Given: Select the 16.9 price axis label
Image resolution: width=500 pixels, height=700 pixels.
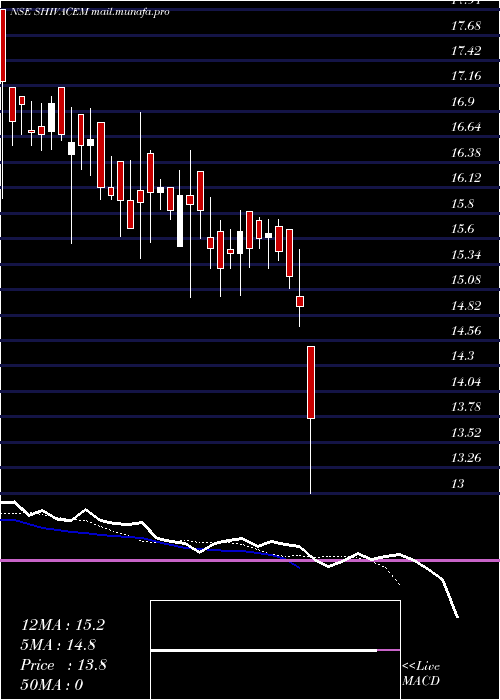Looking at the screenshot, I should 462,101.
